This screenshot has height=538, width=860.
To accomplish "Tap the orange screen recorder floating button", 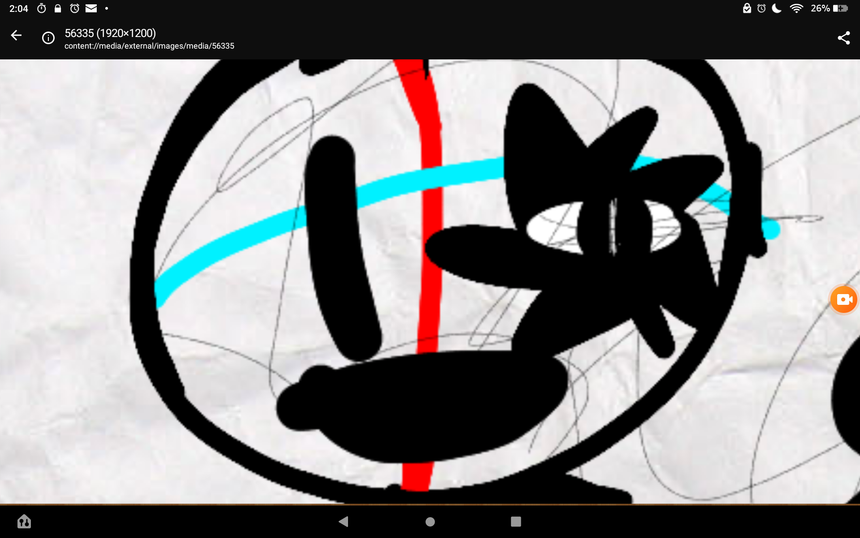I will pos(844,299).
